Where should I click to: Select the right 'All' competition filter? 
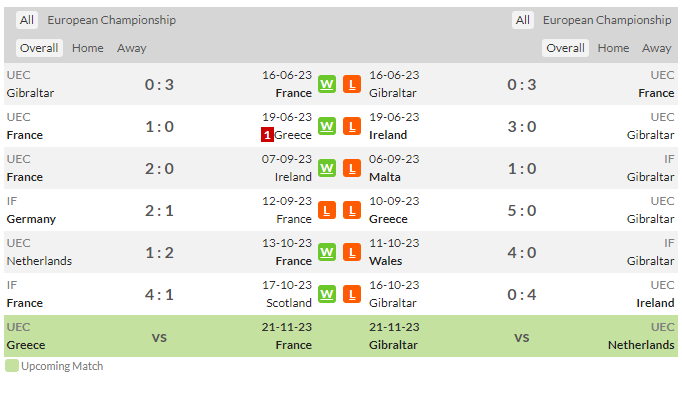coord(522,20)
